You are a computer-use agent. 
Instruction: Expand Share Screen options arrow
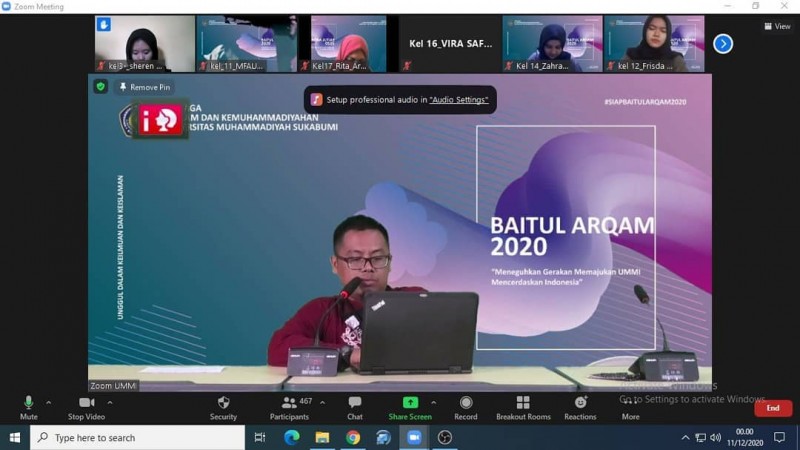434,403
